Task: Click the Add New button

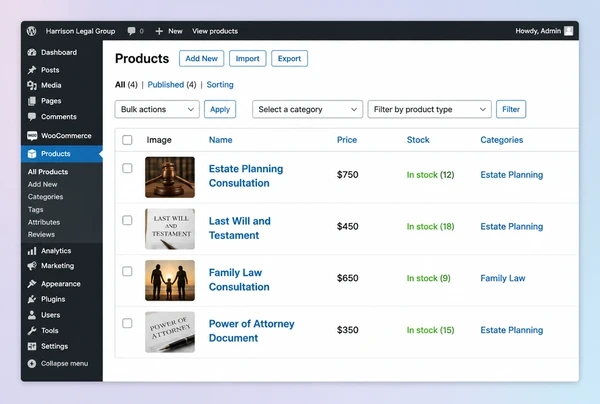Action: point(201,59)
